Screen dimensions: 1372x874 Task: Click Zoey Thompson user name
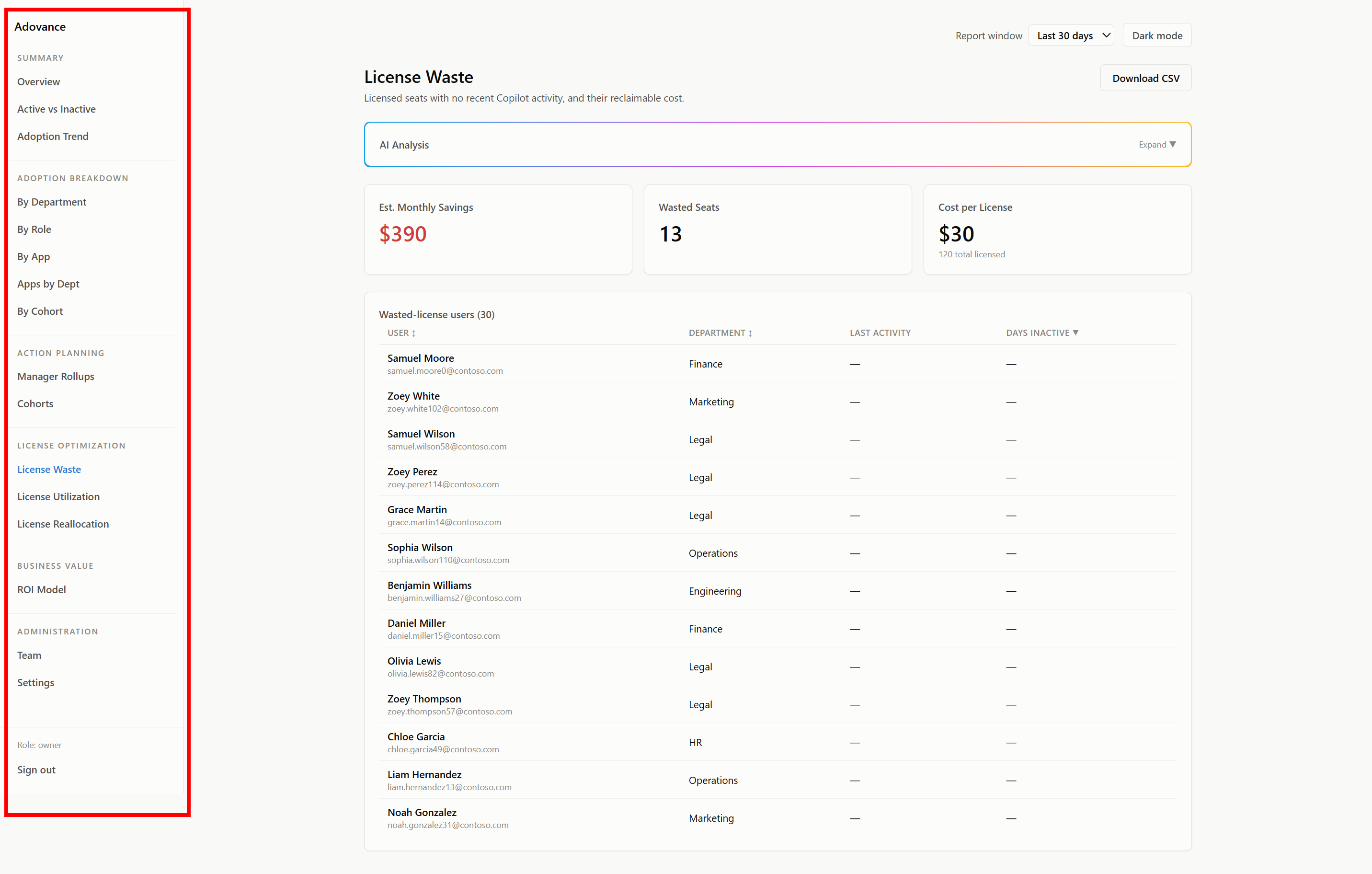tap(424, 699)
